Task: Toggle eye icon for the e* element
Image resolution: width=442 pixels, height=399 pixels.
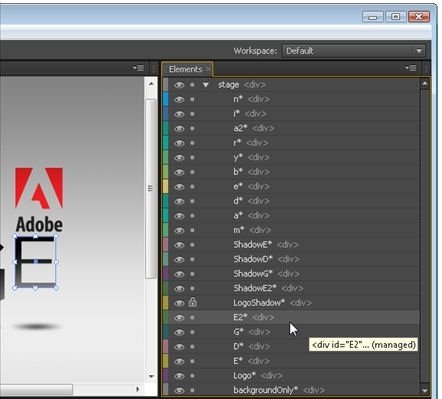Action: coord(179,187)
